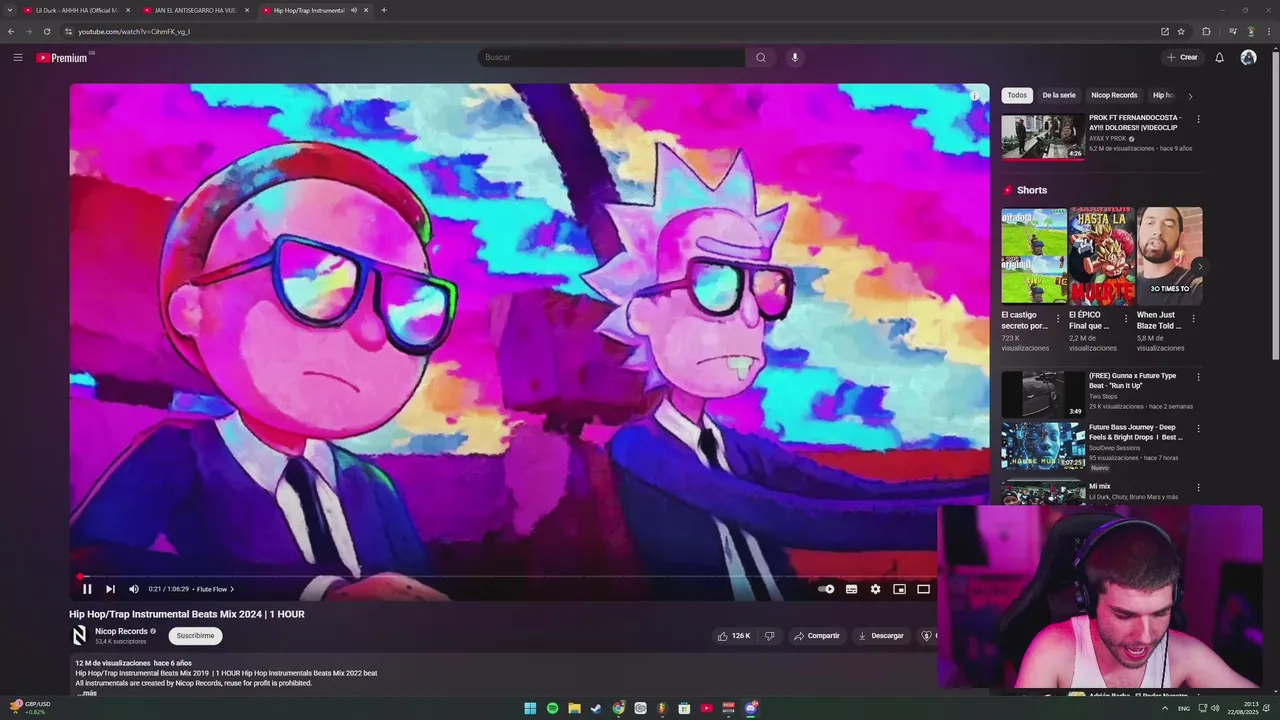Show hidden system tray icons
Image resolution: width=1280 pixels, height=720 pixels.
pos(1165,708)
